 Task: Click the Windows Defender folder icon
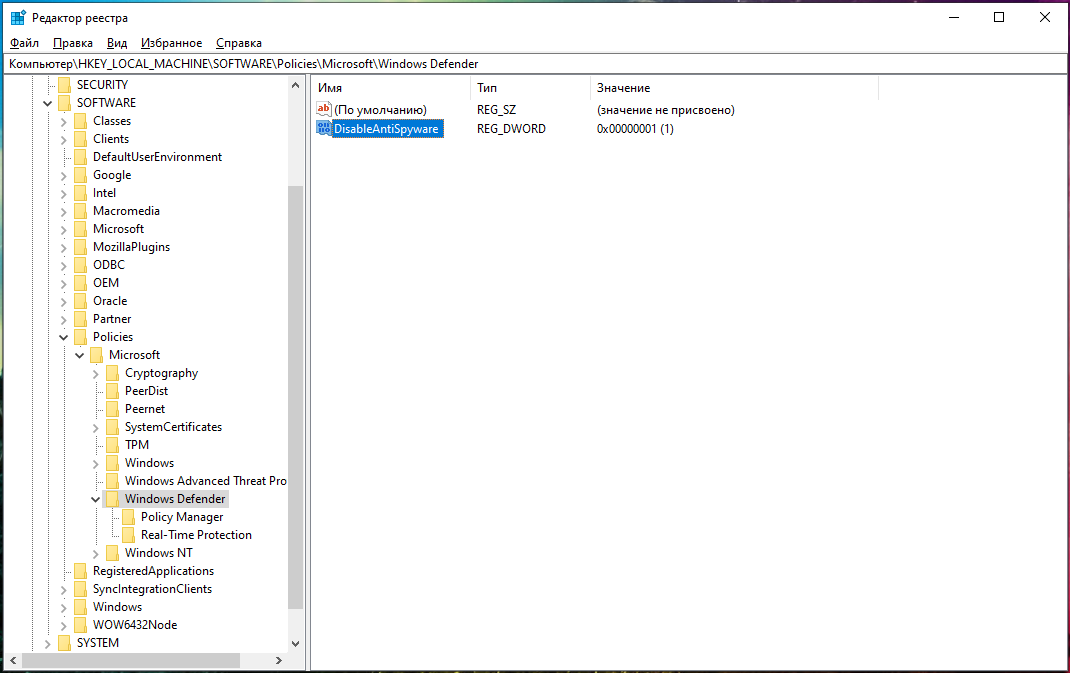click(113, 499)
